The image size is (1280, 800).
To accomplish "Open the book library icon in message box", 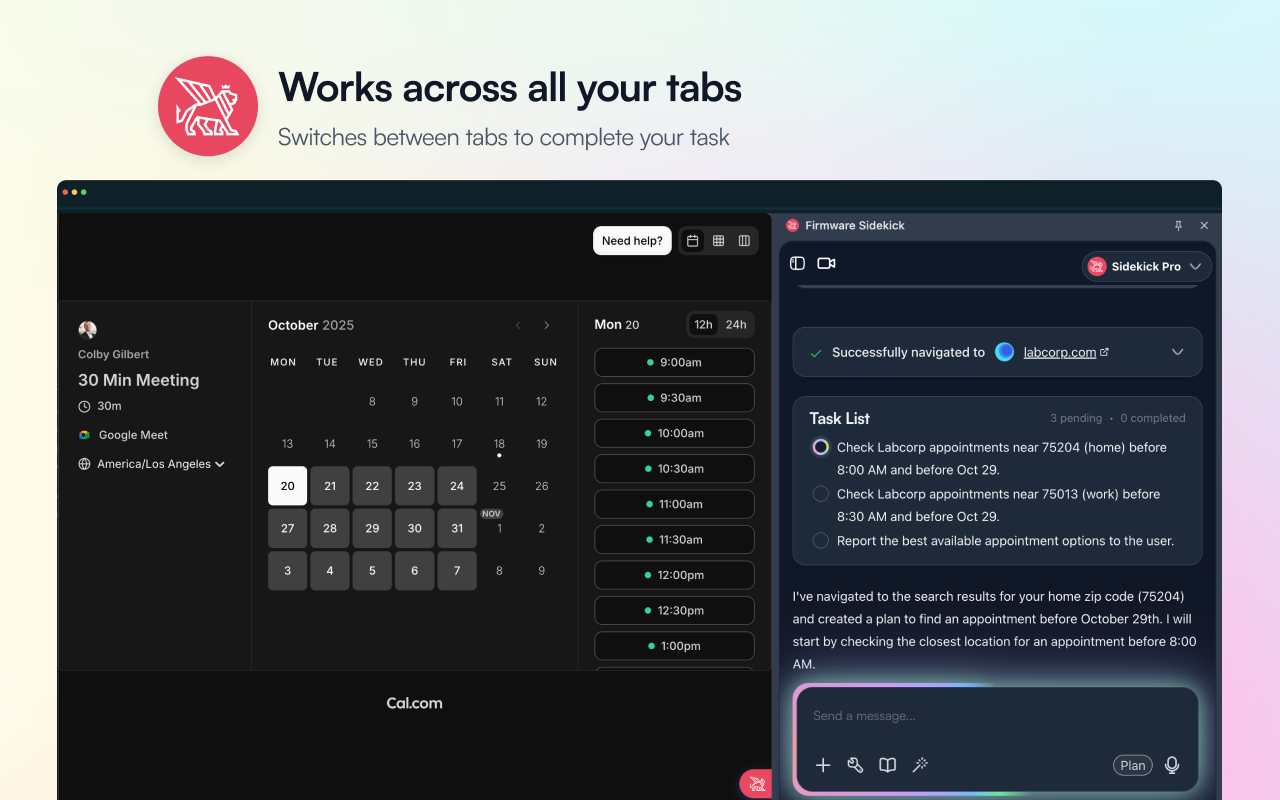I will (x=887, y=765).
